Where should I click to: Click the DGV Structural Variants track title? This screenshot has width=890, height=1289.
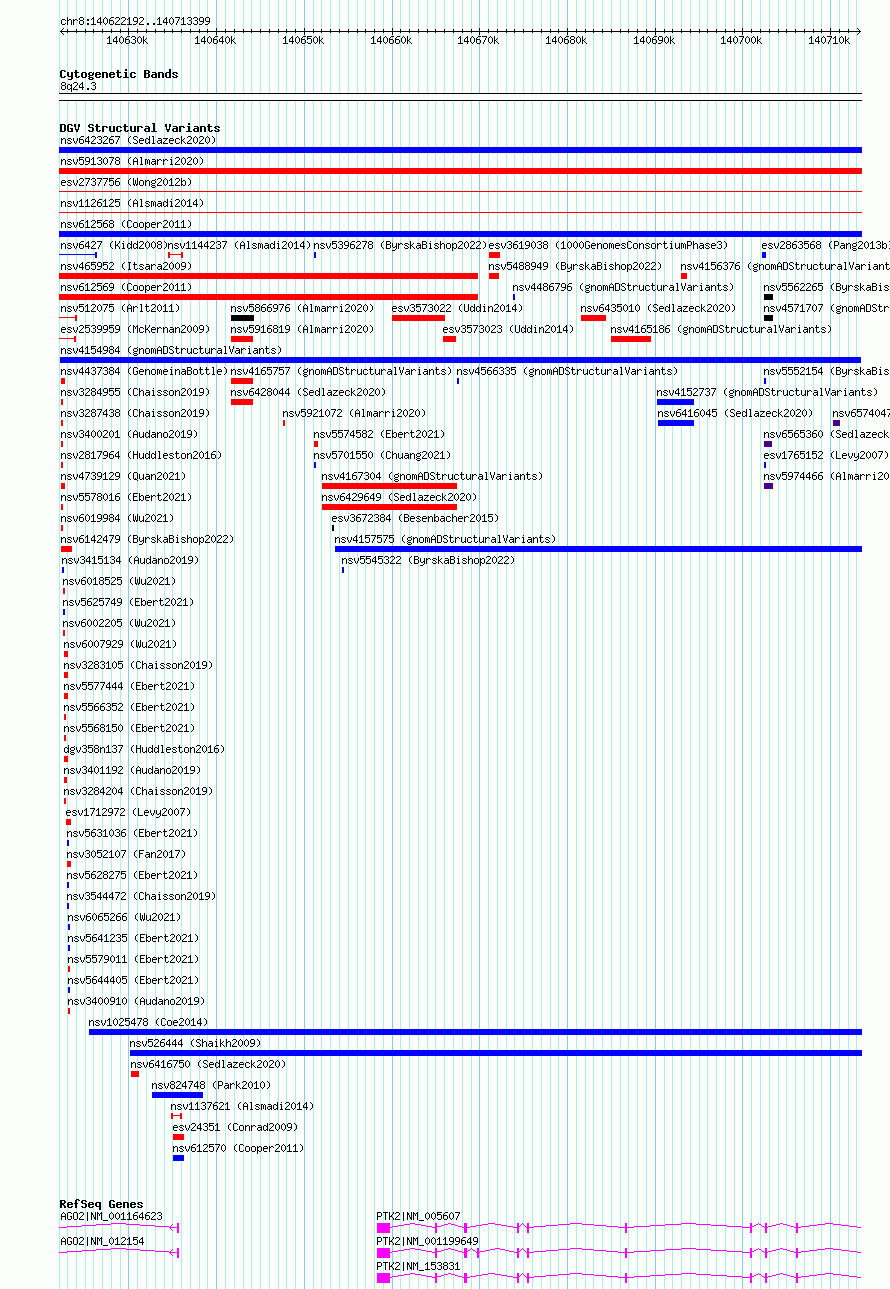[140, 128]
